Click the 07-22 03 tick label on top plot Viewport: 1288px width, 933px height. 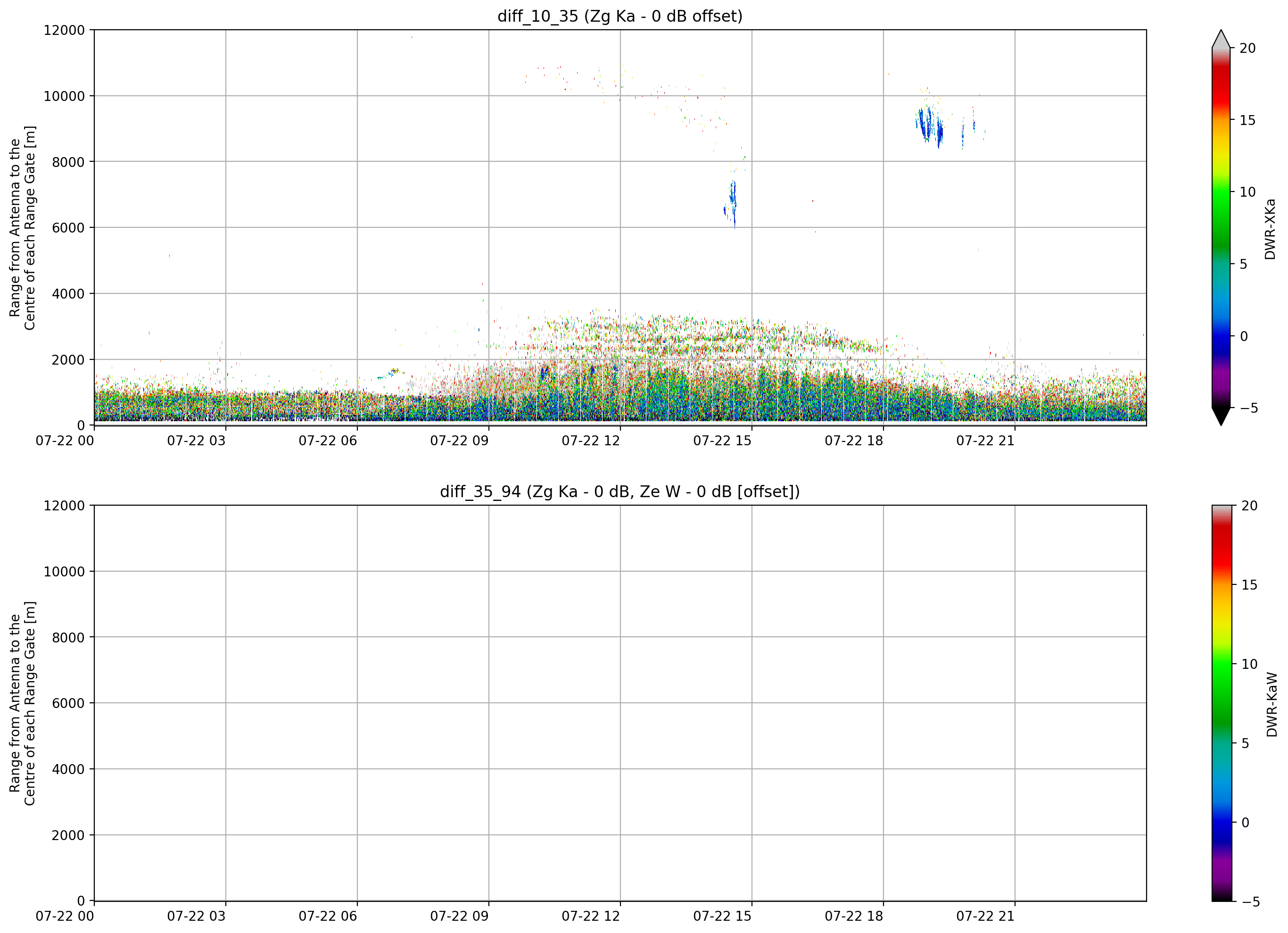pos(196,441)
